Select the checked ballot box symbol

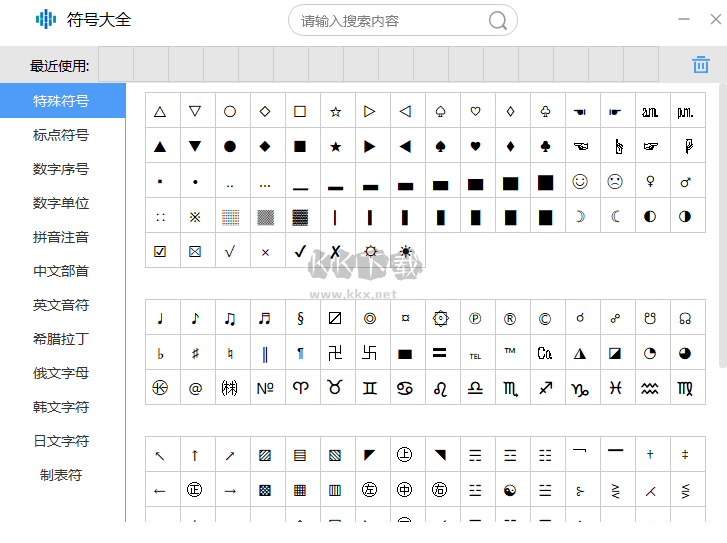click(x=160, y=252)
